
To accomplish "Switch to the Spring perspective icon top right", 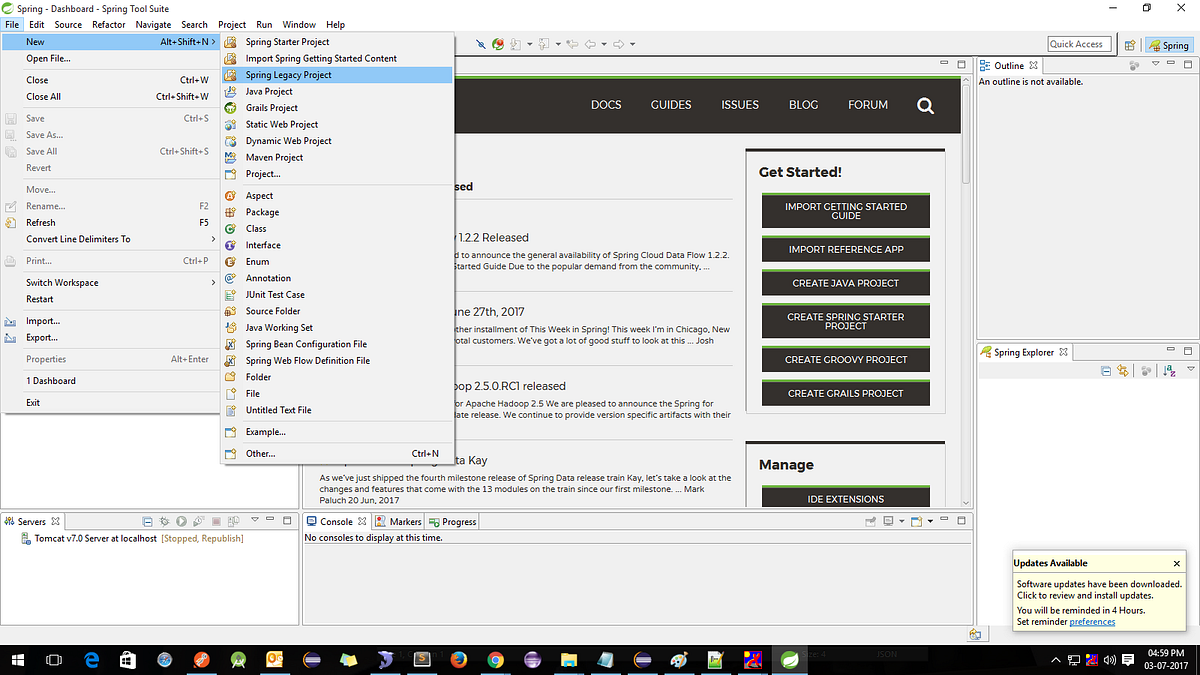I will [x=1168, y=44].
